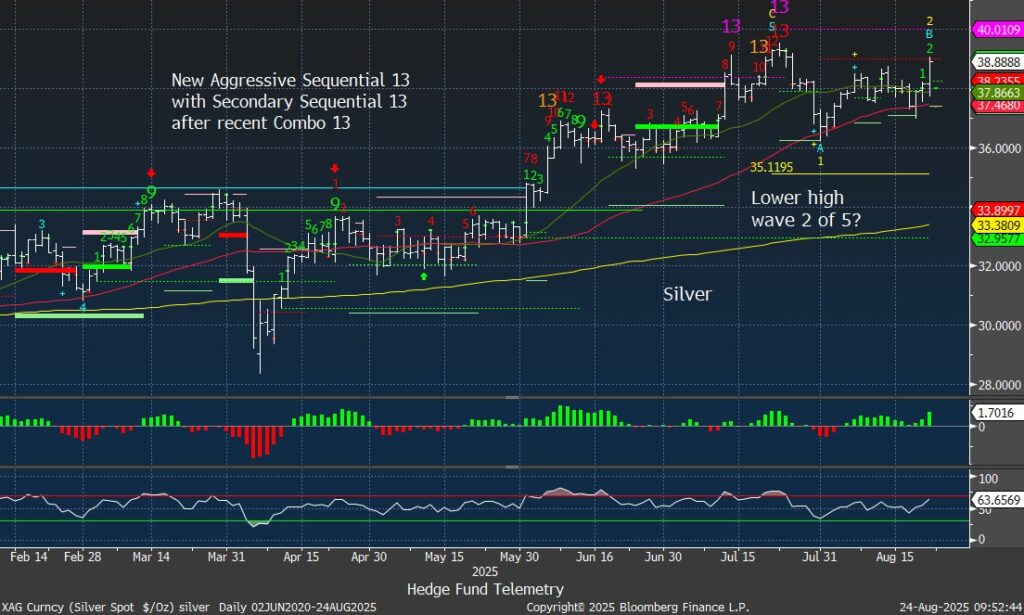Screen dimensions: 1024x615
Task: Click the 1.7016 histogram value label
Action: click(996, 411)
